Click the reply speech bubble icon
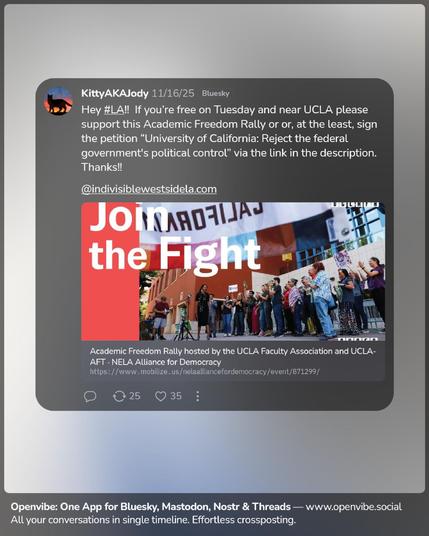The height and width of the screenshot is (536, 429). click(x=90, y=396)
